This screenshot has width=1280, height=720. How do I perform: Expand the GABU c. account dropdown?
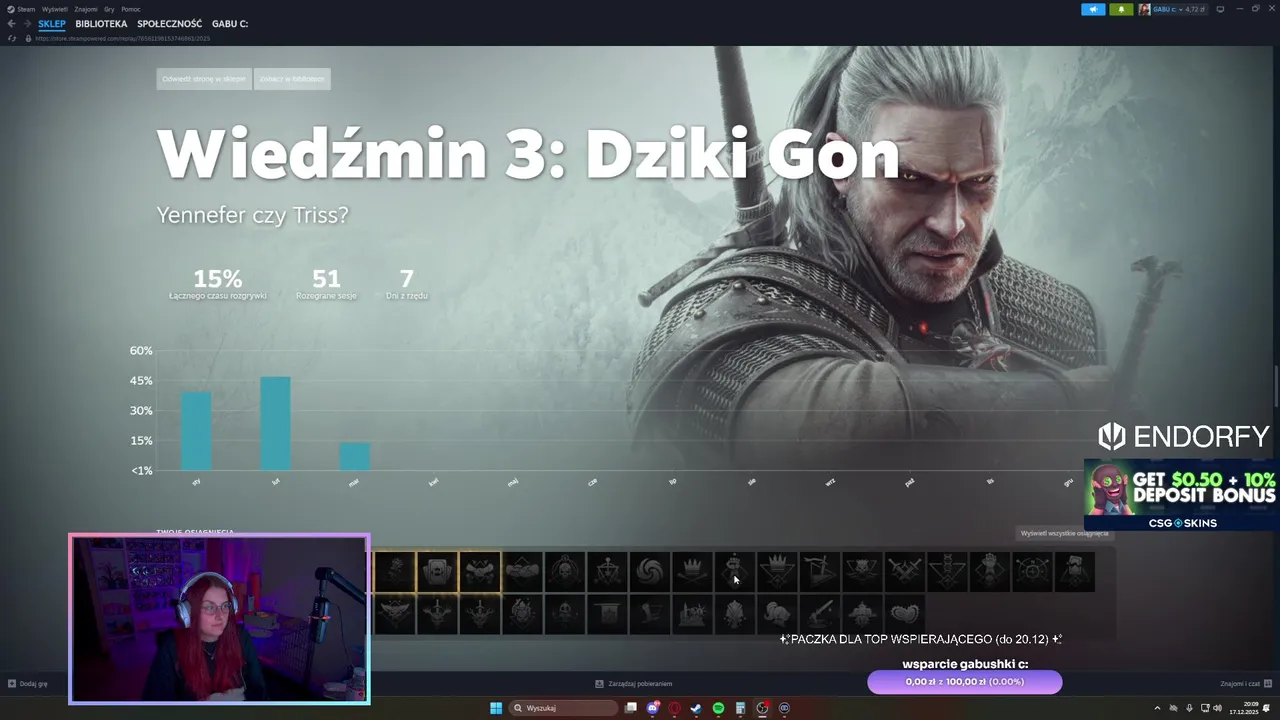(1173, 9)
